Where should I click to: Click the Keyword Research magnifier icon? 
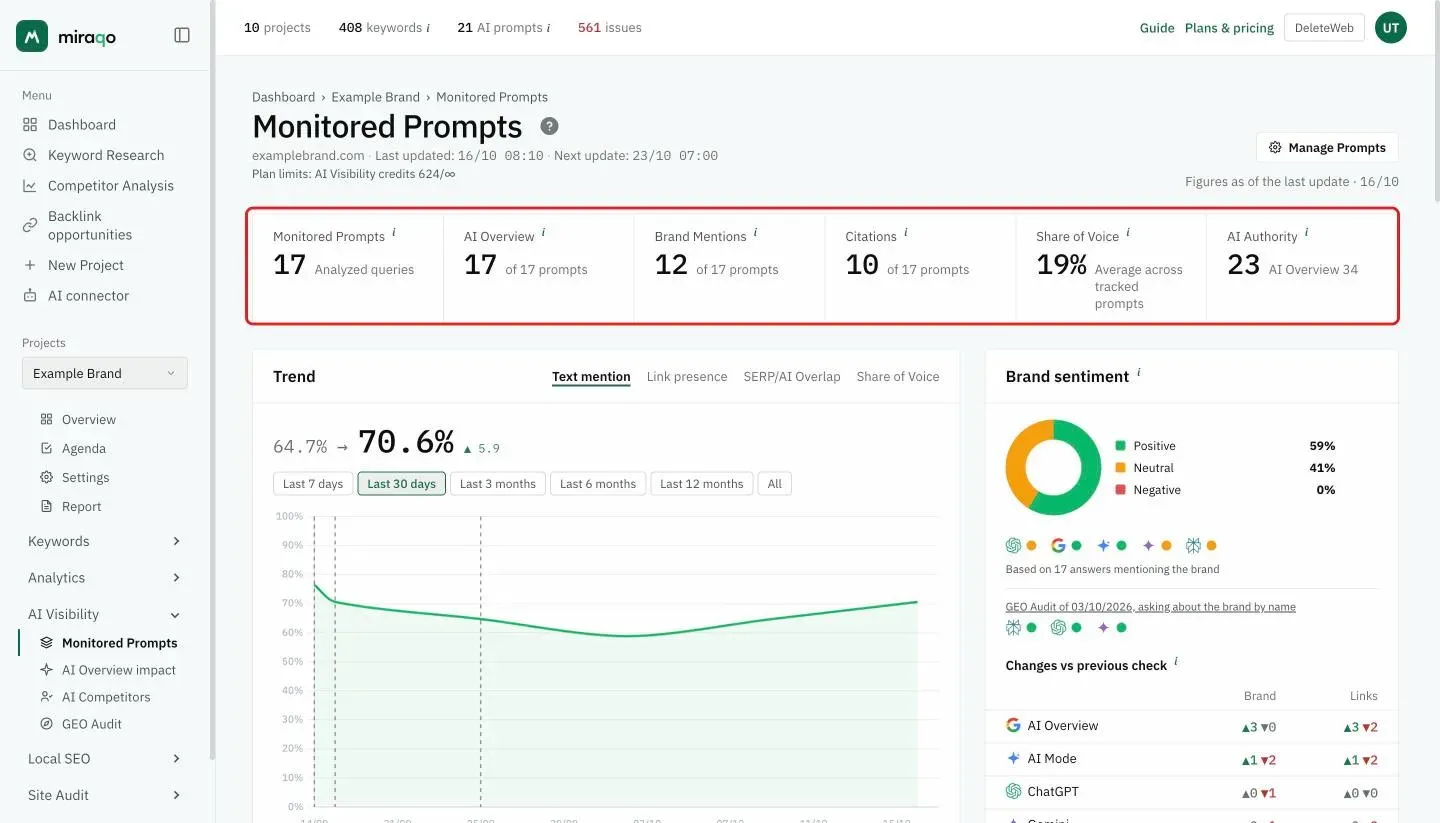(x=30, y=155)
